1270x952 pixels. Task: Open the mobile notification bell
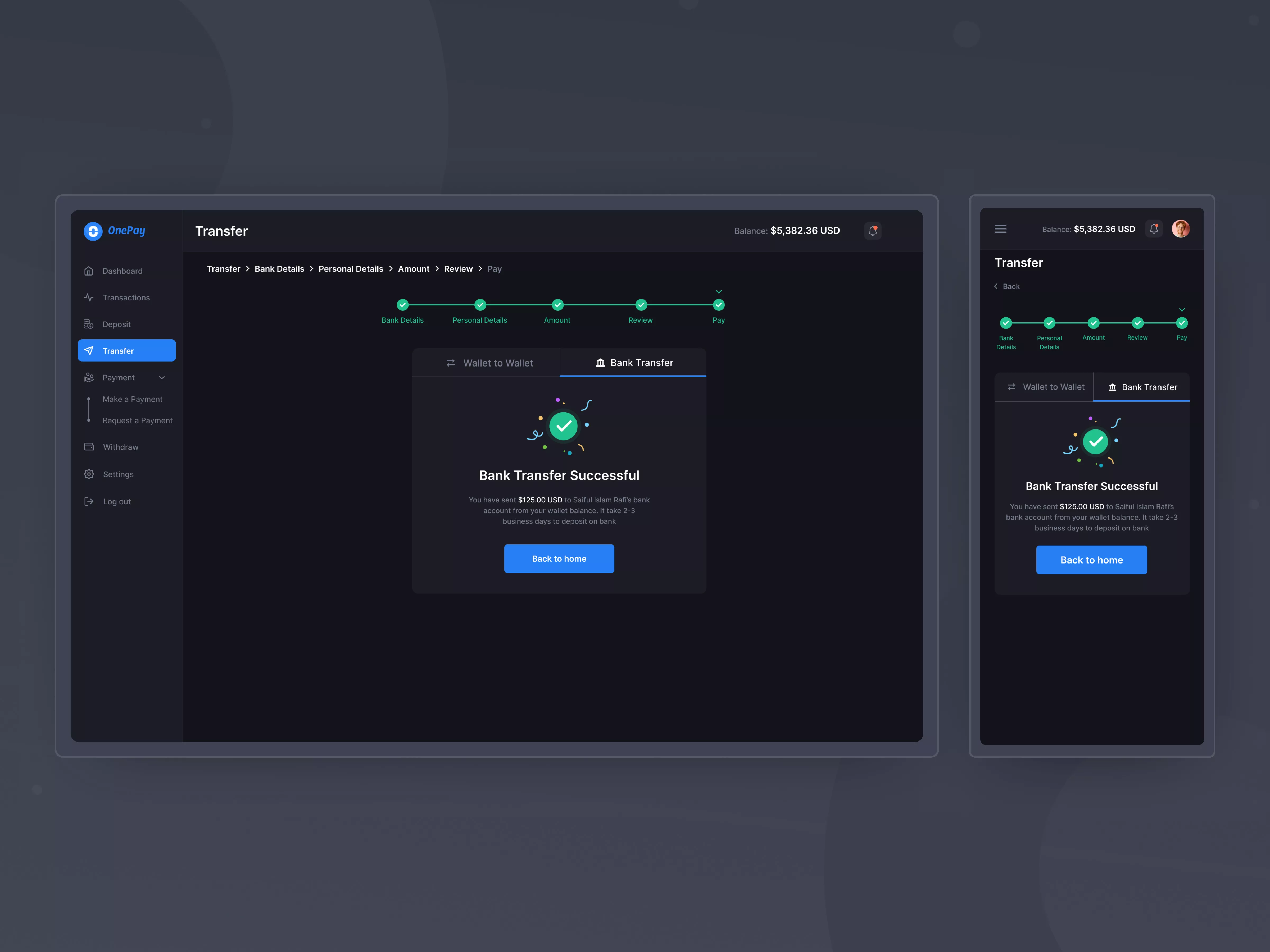(1154, 229)
